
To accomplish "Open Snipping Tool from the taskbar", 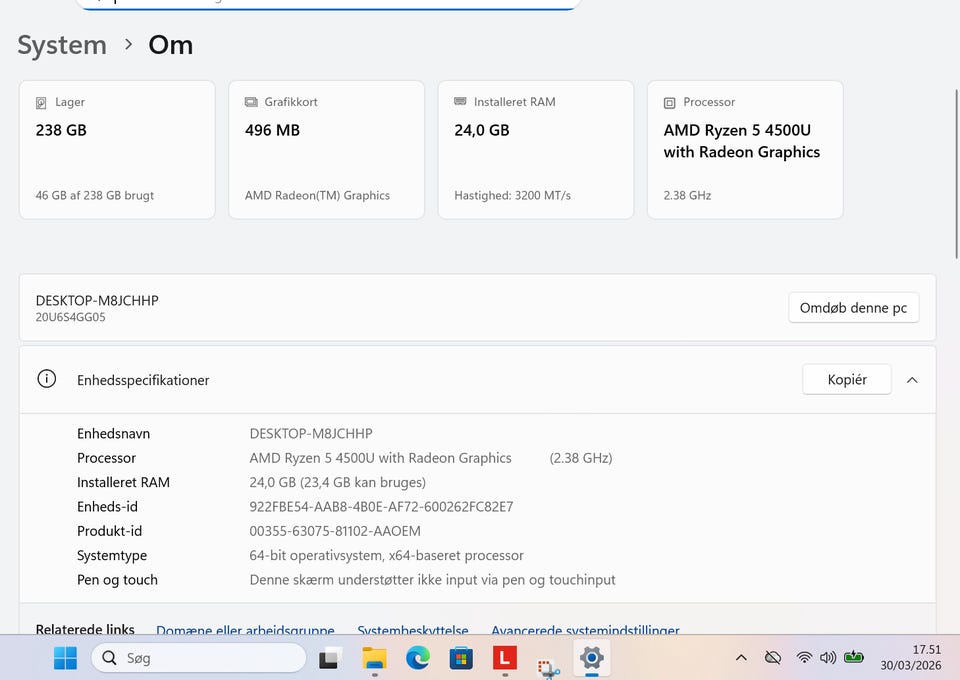I will (548, 665).
